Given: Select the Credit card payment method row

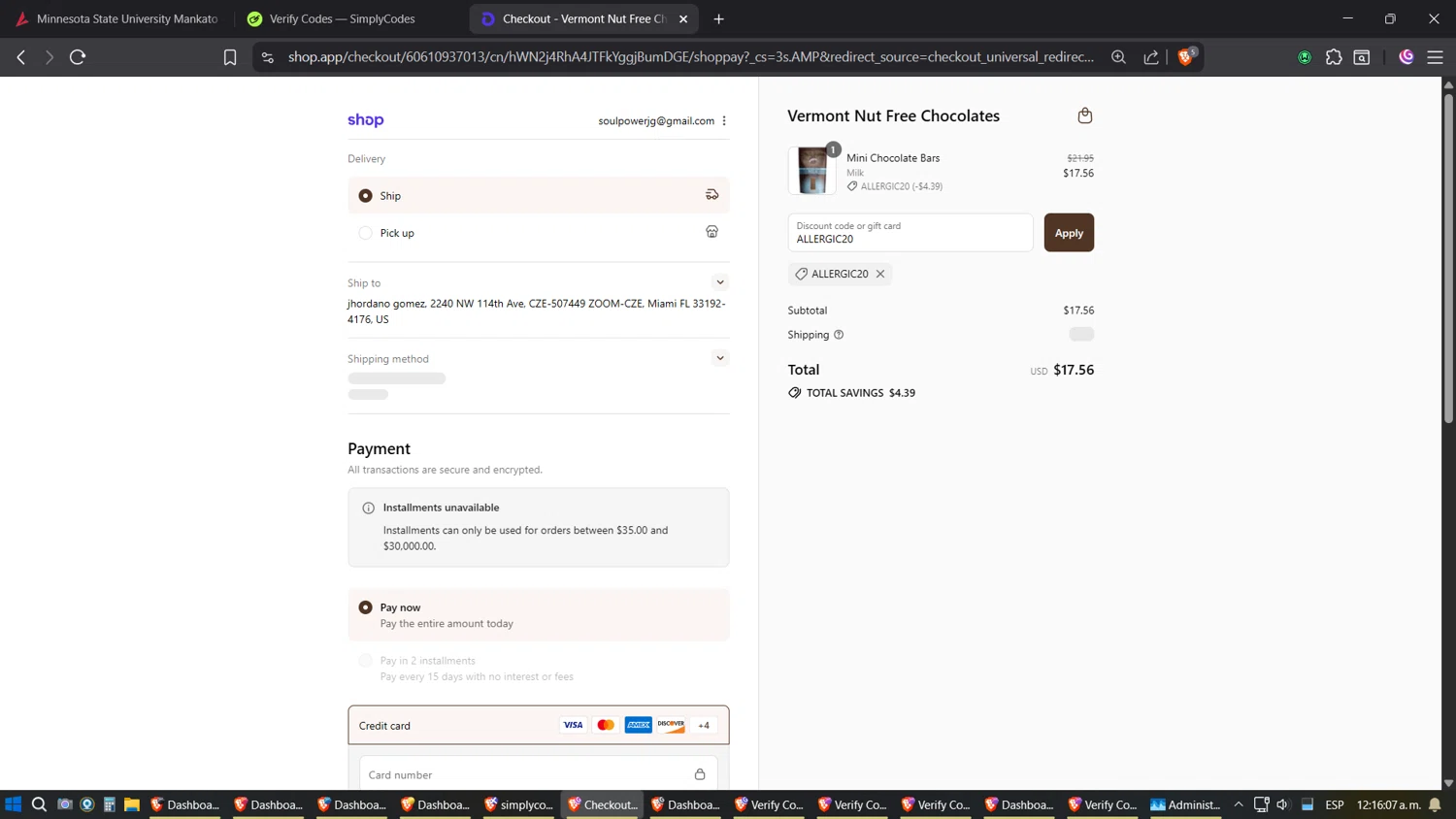Looking at the screenshot, I should [539, 725].
